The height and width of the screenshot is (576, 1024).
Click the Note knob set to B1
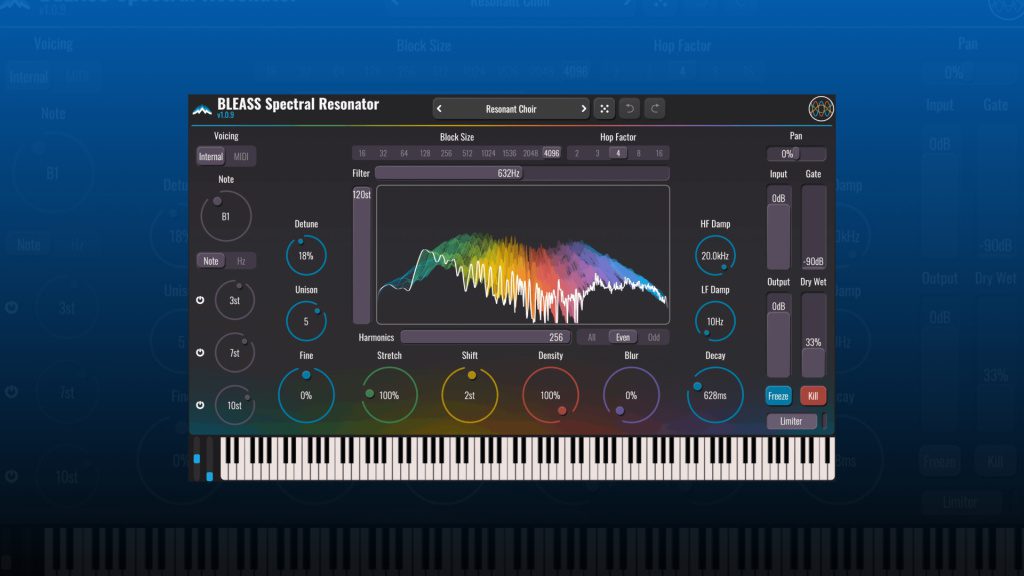pyautogui.click(x=225, y=216)
